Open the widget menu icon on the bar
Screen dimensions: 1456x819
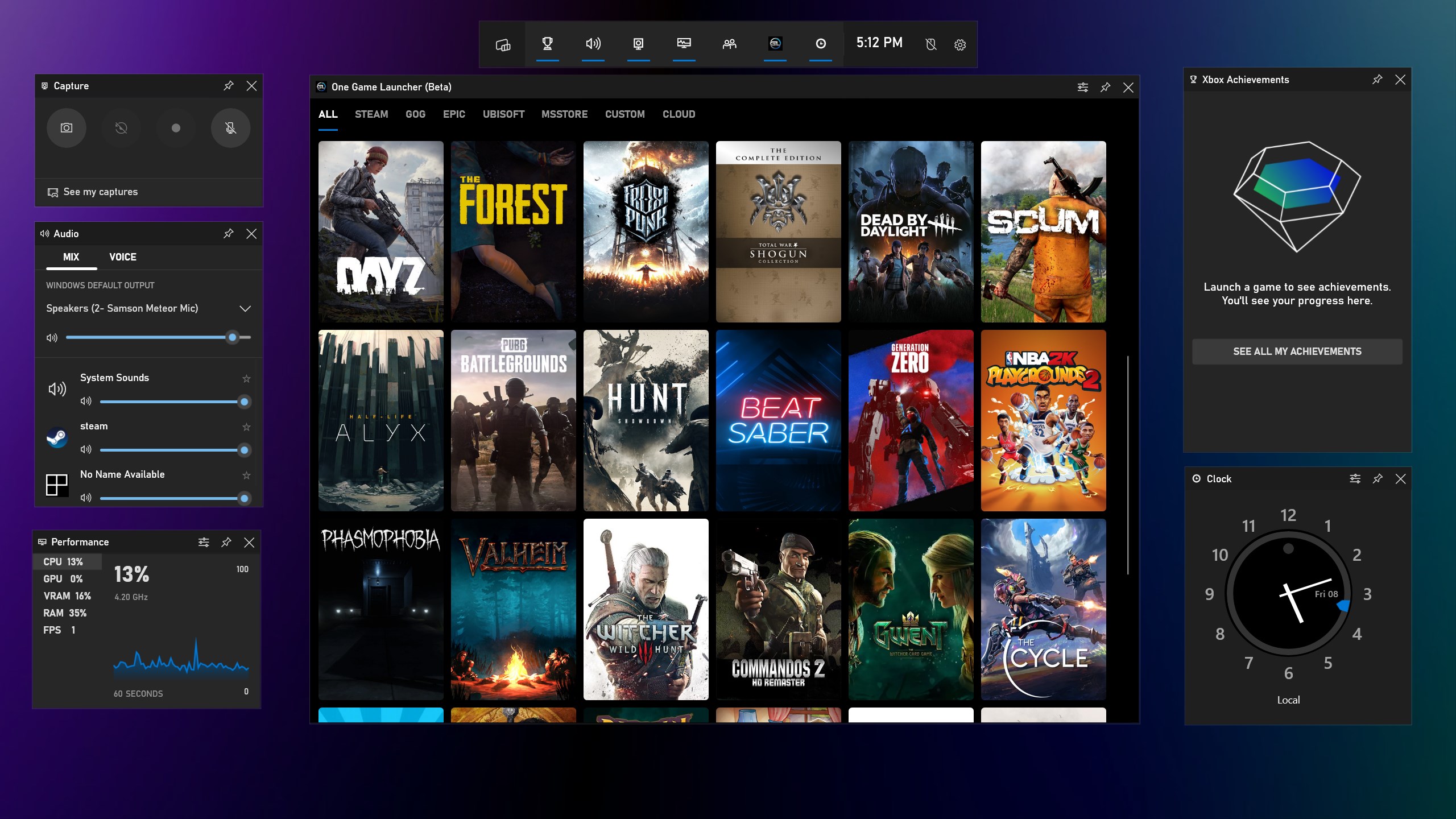point(503,44)
